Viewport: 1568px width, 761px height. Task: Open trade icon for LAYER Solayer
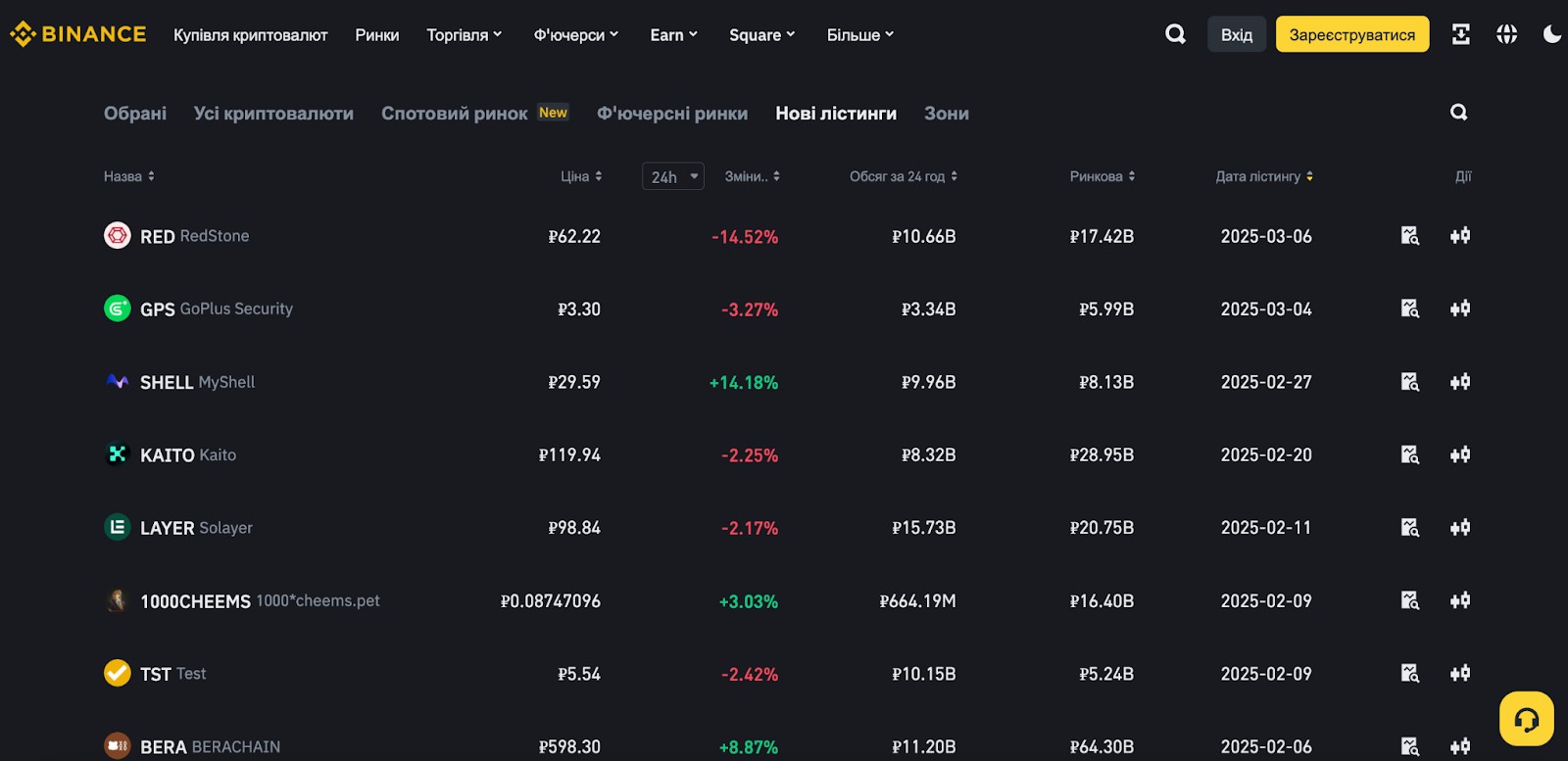pos(1460,528)
